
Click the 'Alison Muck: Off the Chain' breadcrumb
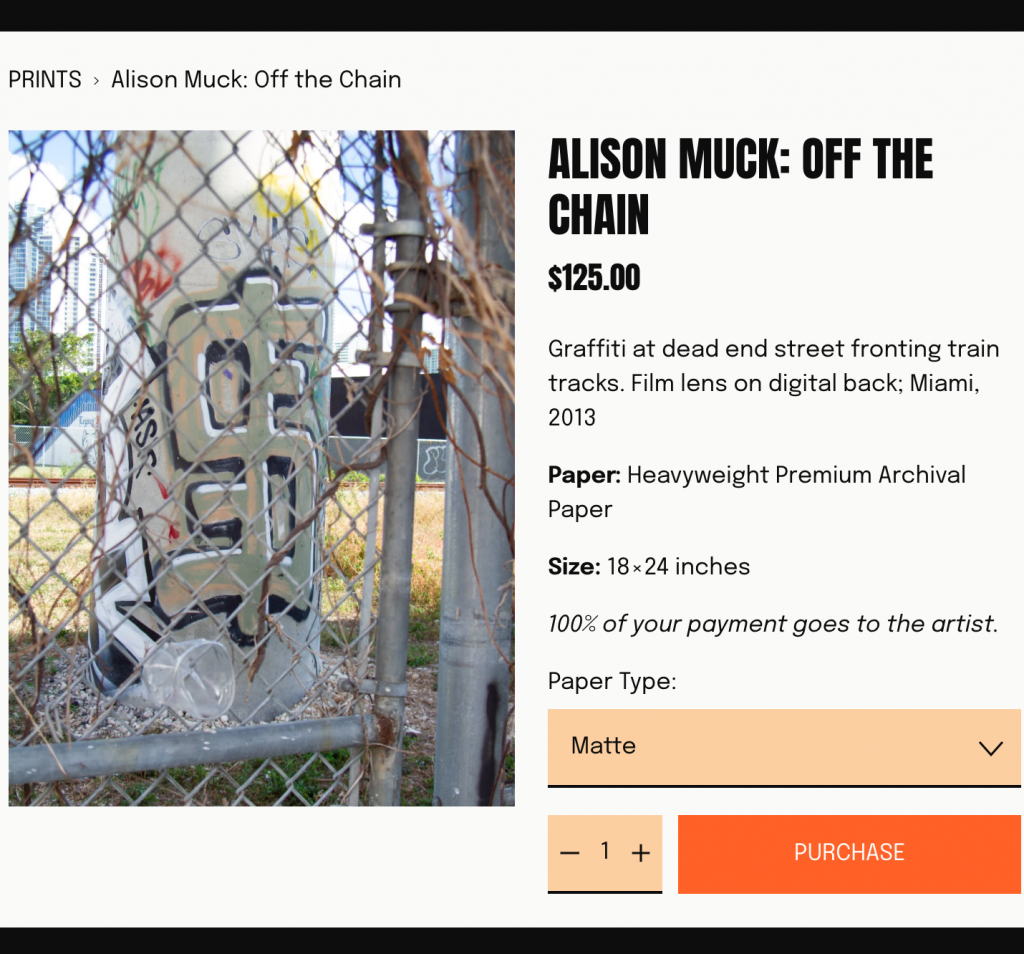[256, 80]
